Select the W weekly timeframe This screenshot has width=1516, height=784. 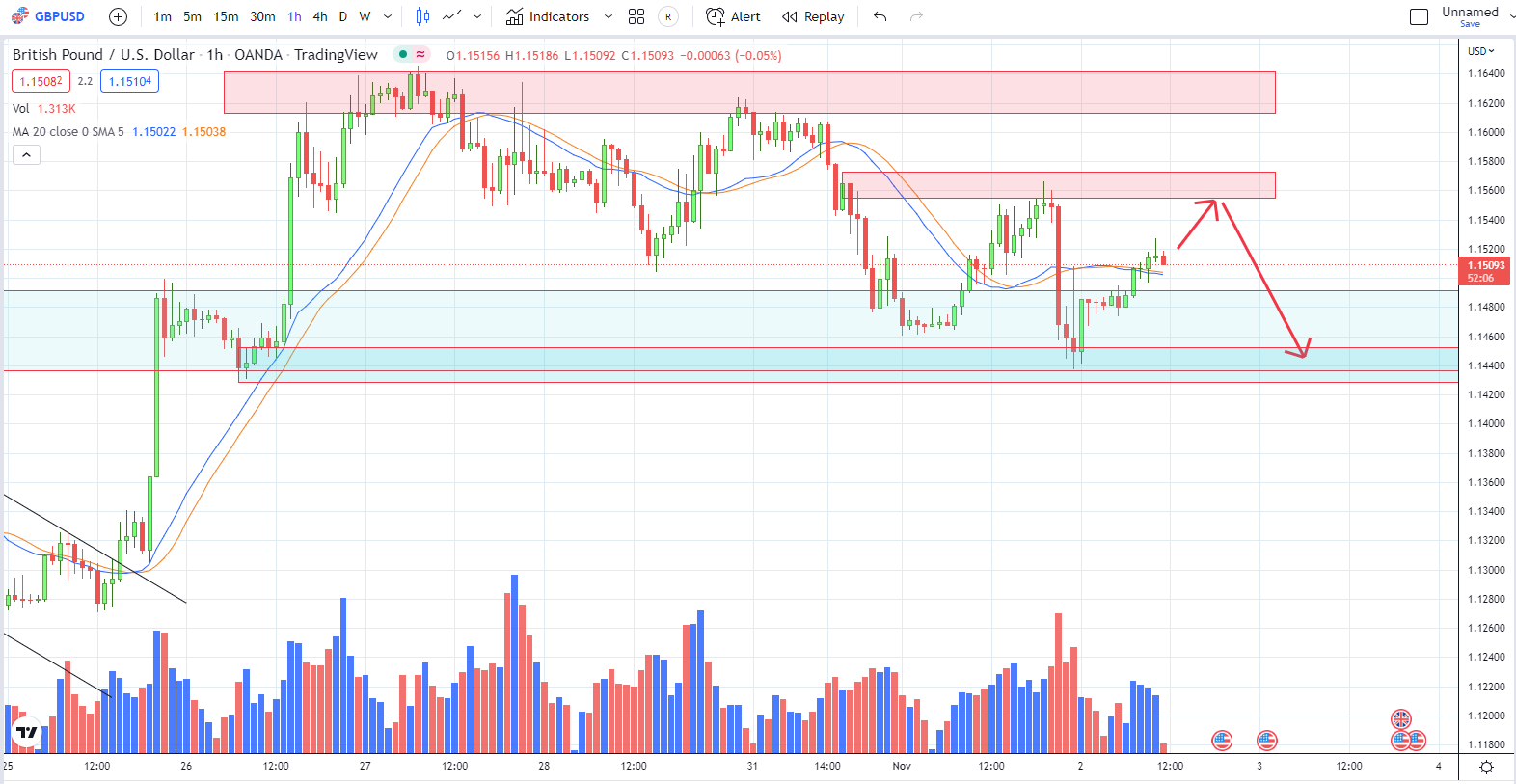365,16
